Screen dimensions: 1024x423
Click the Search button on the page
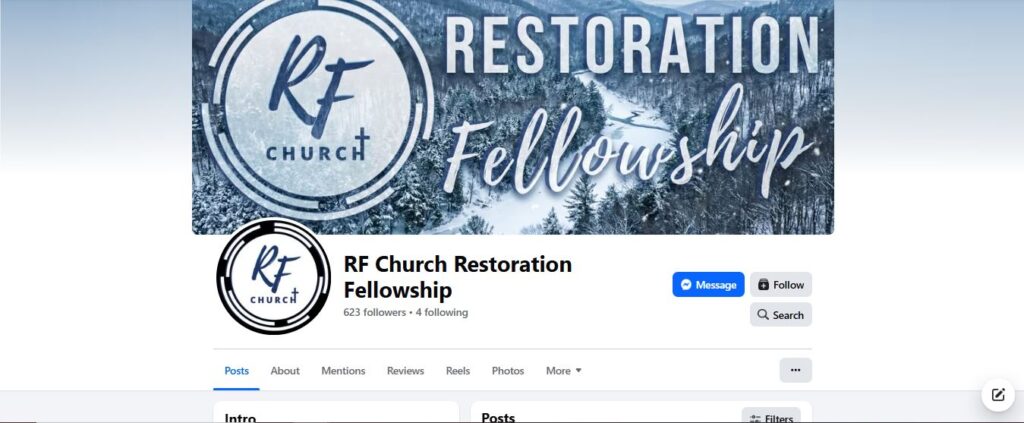point(781,315)
